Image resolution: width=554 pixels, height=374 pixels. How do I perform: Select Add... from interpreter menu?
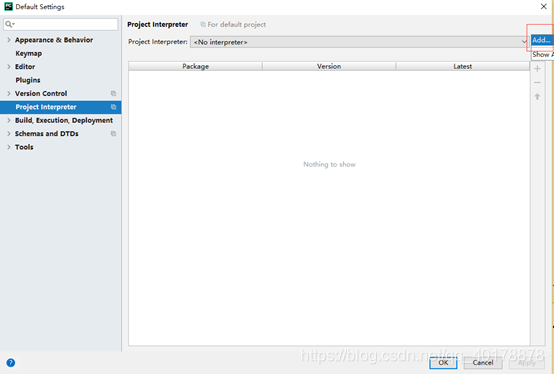[x=542, y=40]
